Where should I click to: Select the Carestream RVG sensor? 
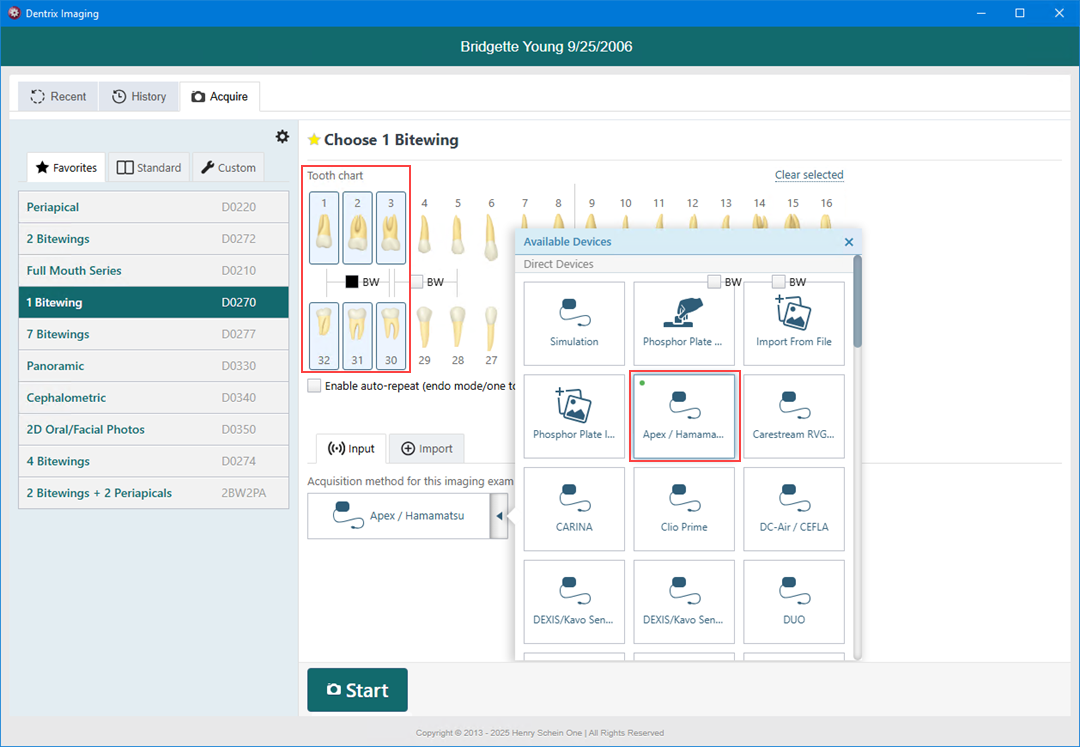pos(793,416)
